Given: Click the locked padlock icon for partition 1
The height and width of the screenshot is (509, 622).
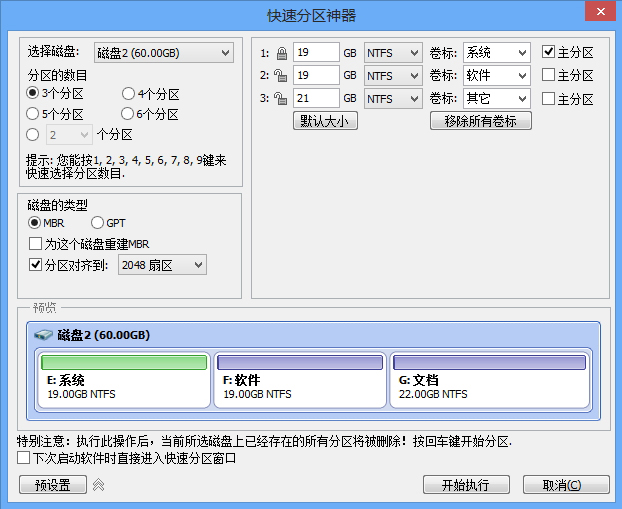Looking at the screenshot, I should [x=280, y=52].
